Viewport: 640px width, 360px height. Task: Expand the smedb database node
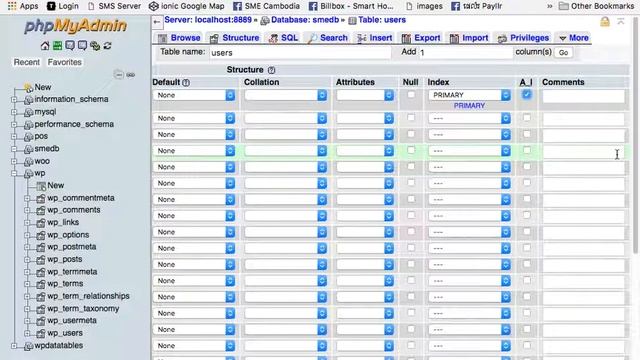pos(14,149)
